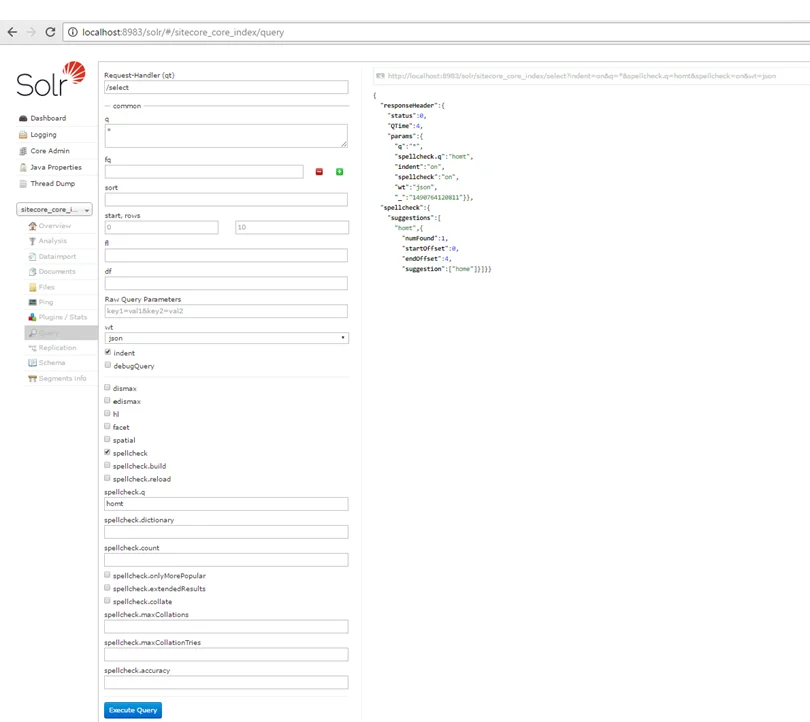Open Java Properties from the sidebar
The image size is (810, 722).
pos(56,167)
